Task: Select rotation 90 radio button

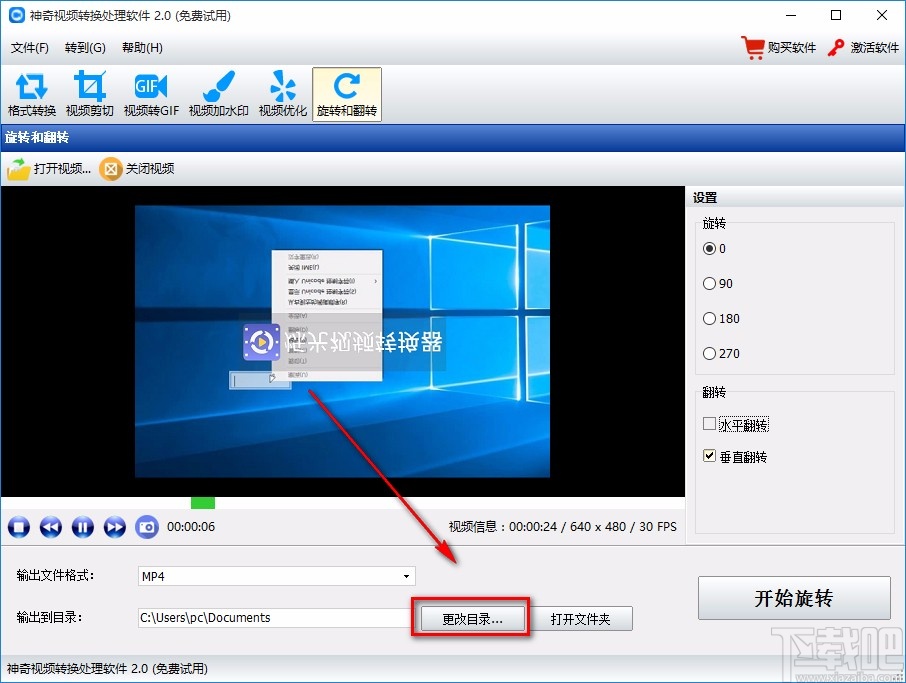Action: click(709, 283)
